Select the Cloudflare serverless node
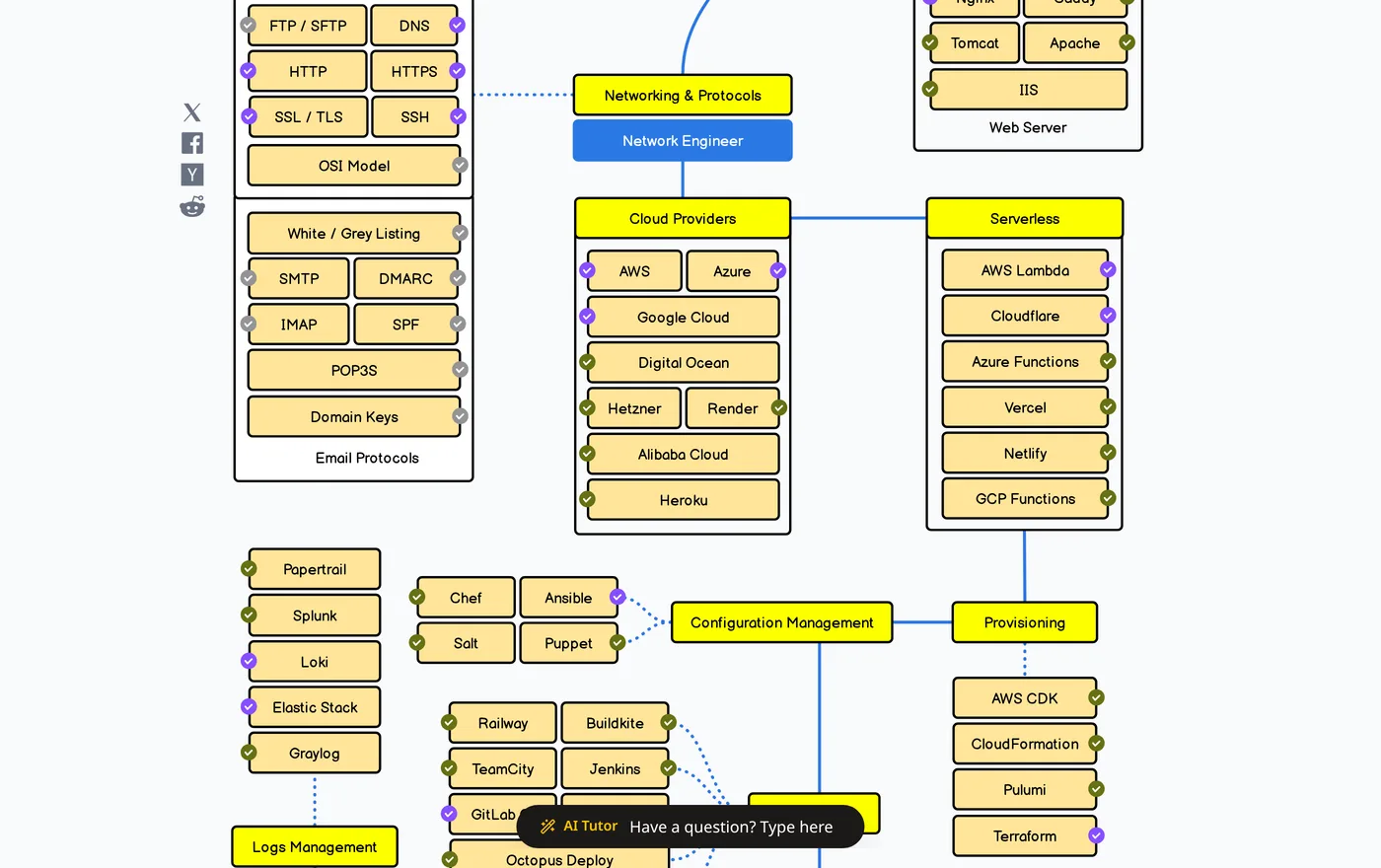 [1025, 316]
